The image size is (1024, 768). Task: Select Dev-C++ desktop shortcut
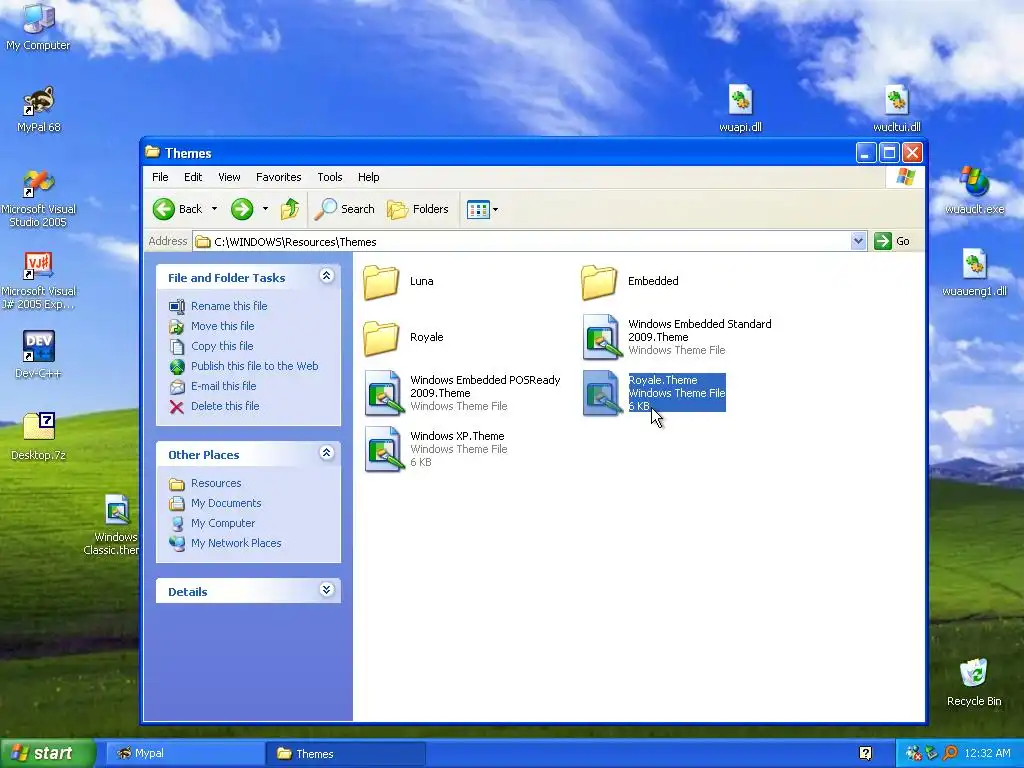[x=39, y=355]
